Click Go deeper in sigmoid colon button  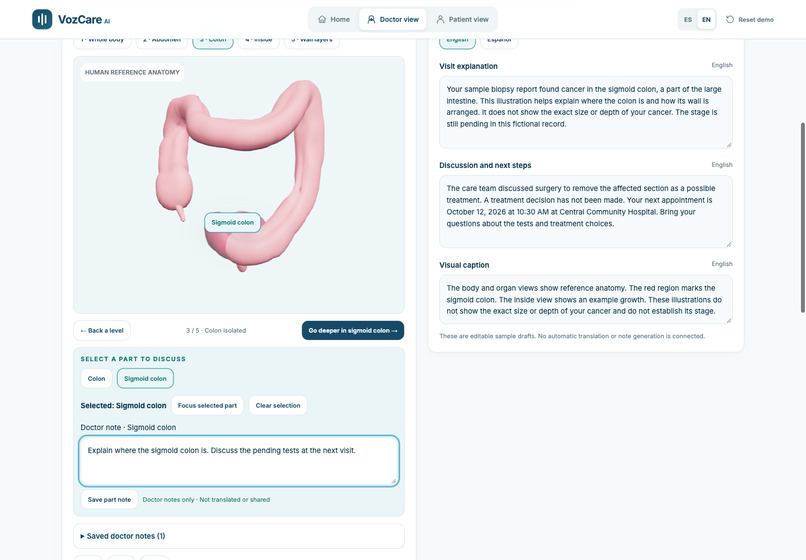(x=353, y=331)
